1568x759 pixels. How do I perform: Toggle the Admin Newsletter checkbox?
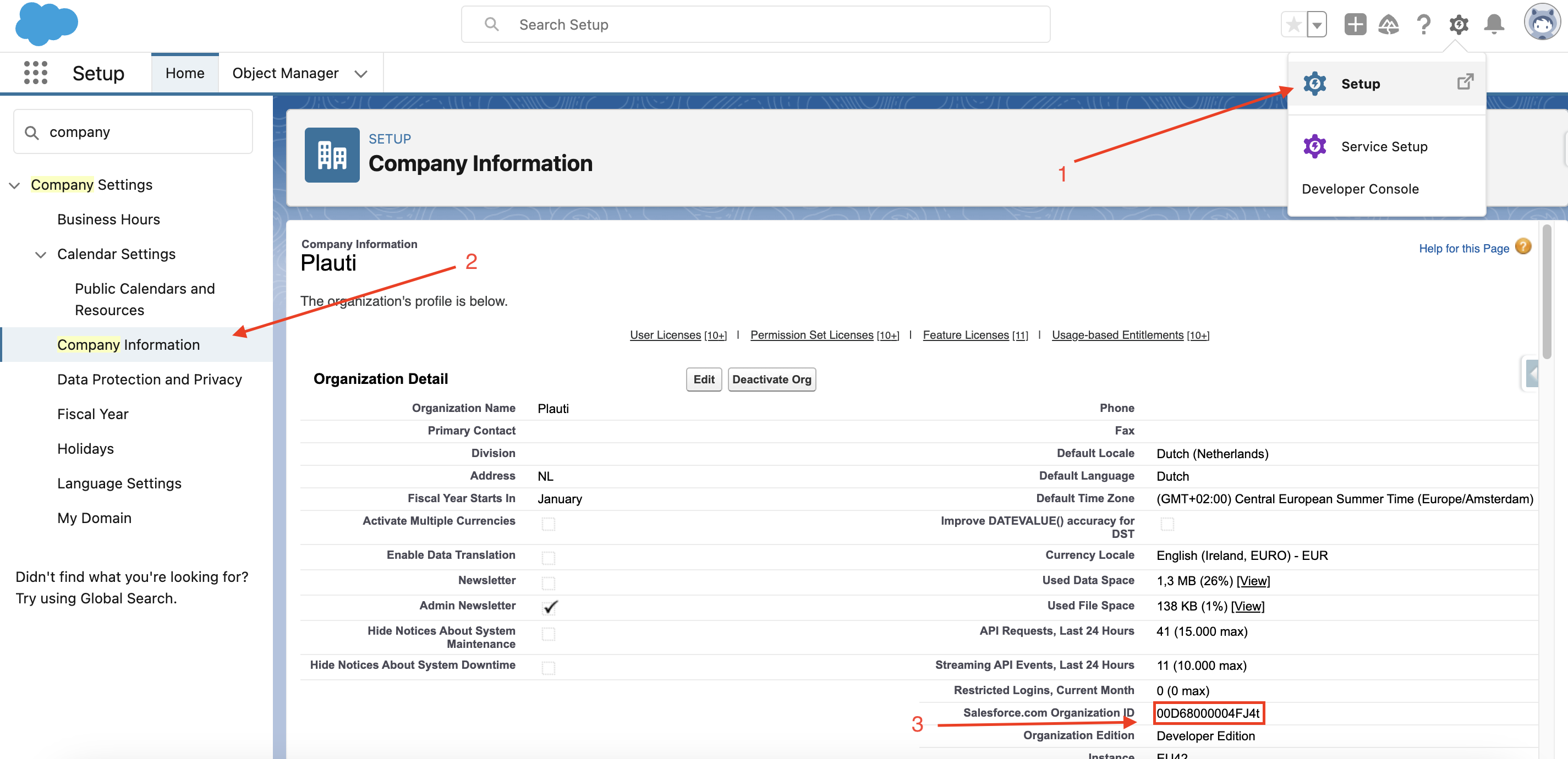click(550, 607)
